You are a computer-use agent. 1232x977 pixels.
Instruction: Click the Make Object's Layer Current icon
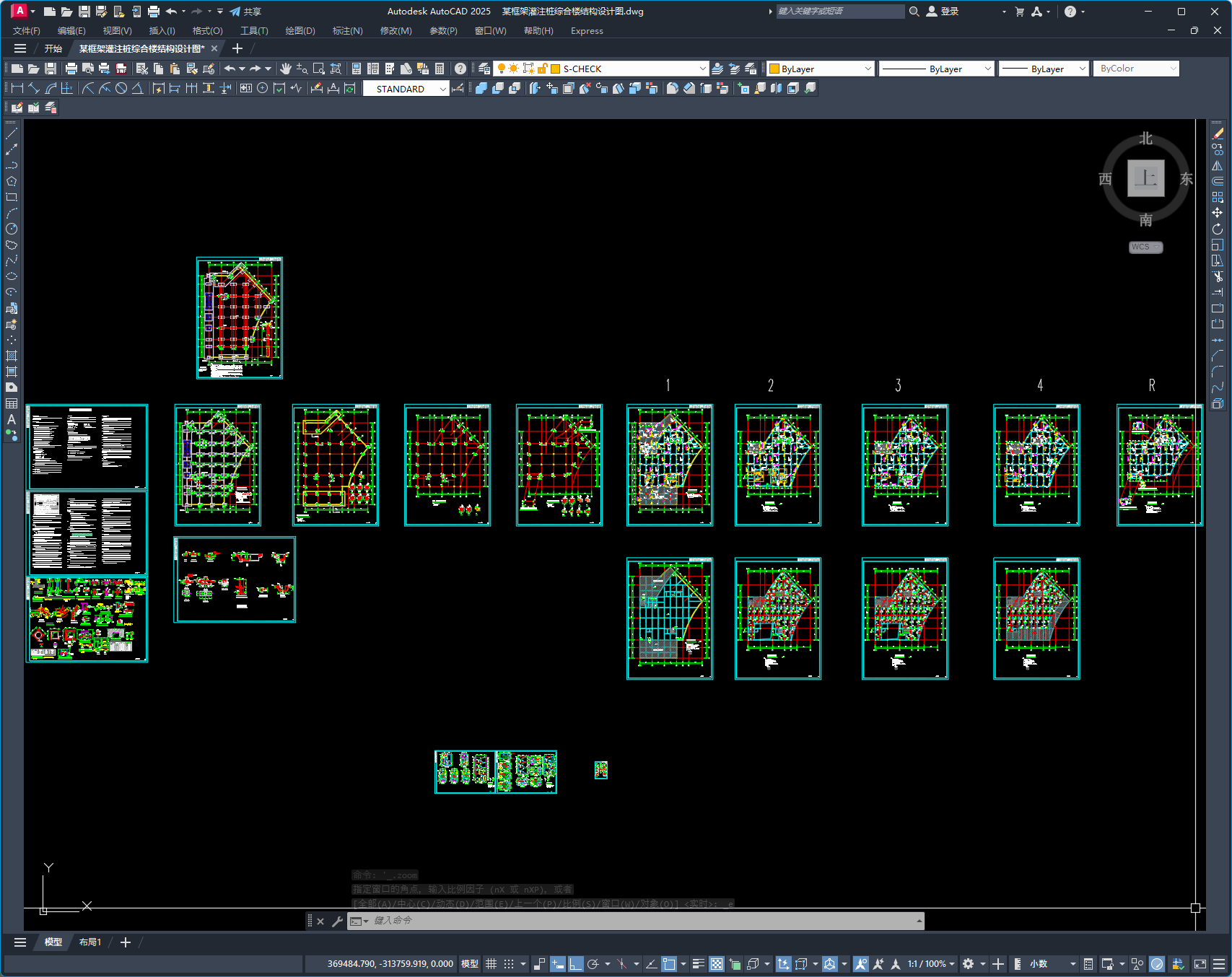tap(717, 69)
